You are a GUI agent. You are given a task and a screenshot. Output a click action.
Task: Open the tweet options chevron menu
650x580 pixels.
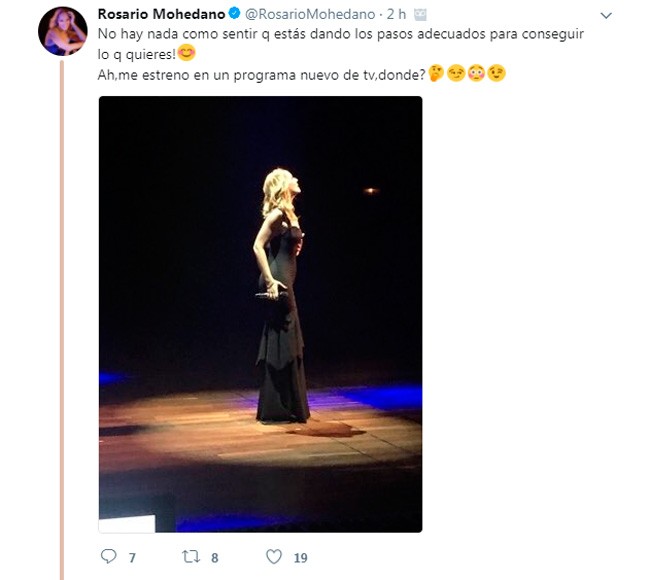tap(606, 16)
